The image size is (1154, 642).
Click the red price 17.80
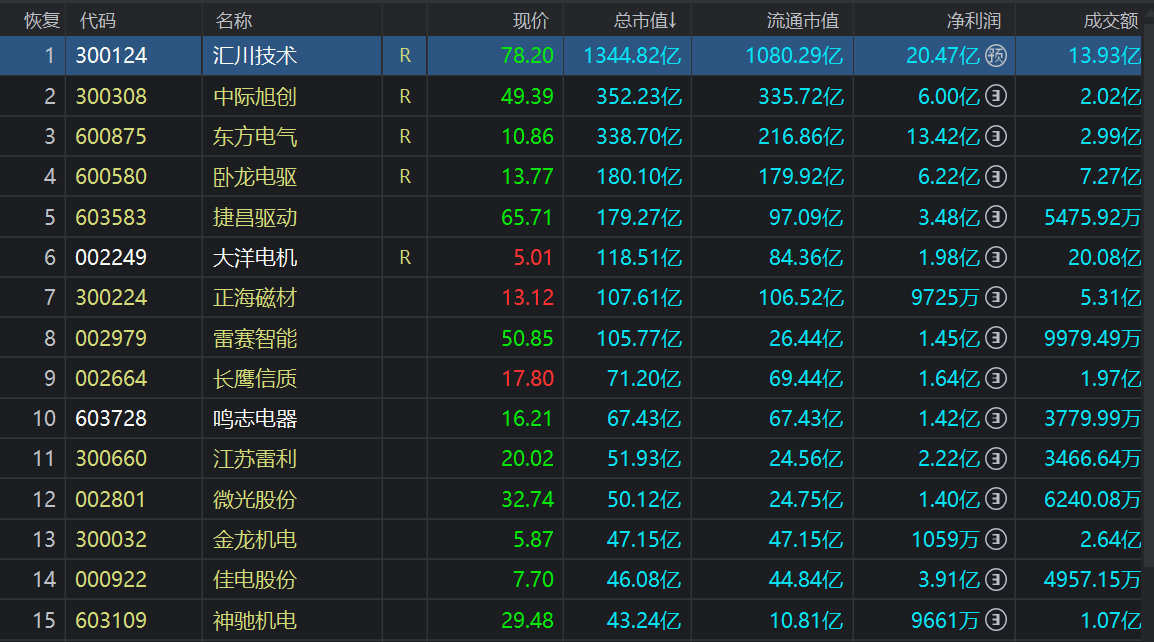click(x=528, y=378)
